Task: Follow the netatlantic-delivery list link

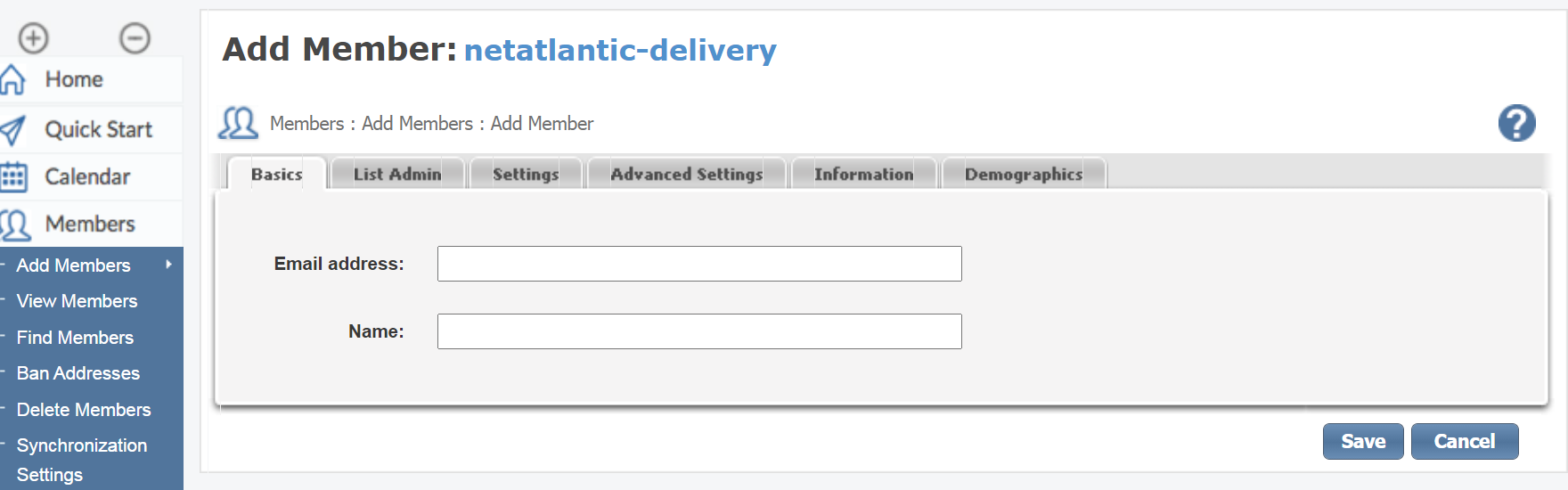Action: [620, 50]
